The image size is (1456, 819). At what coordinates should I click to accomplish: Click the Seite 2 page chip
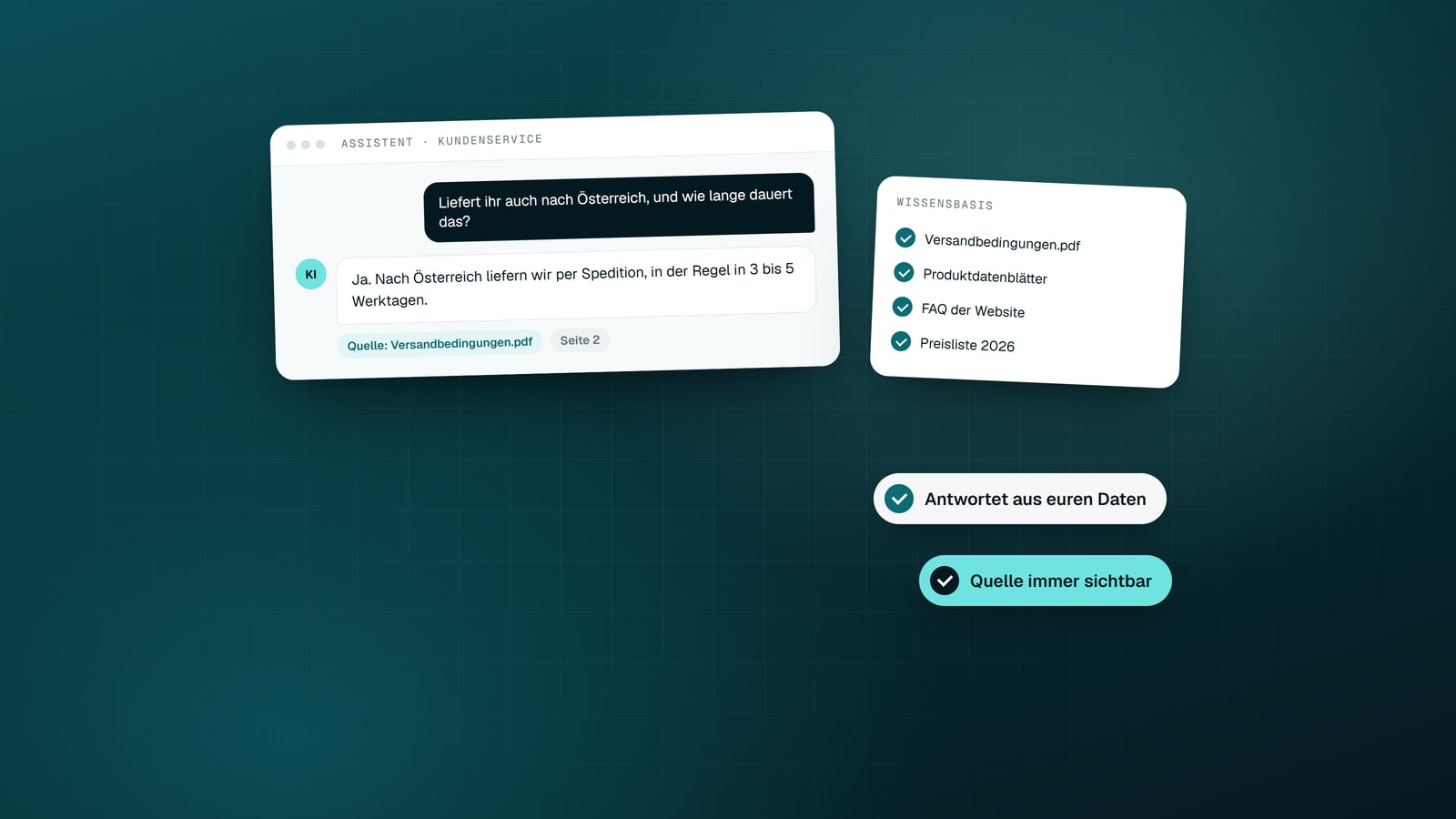(580, 340)
